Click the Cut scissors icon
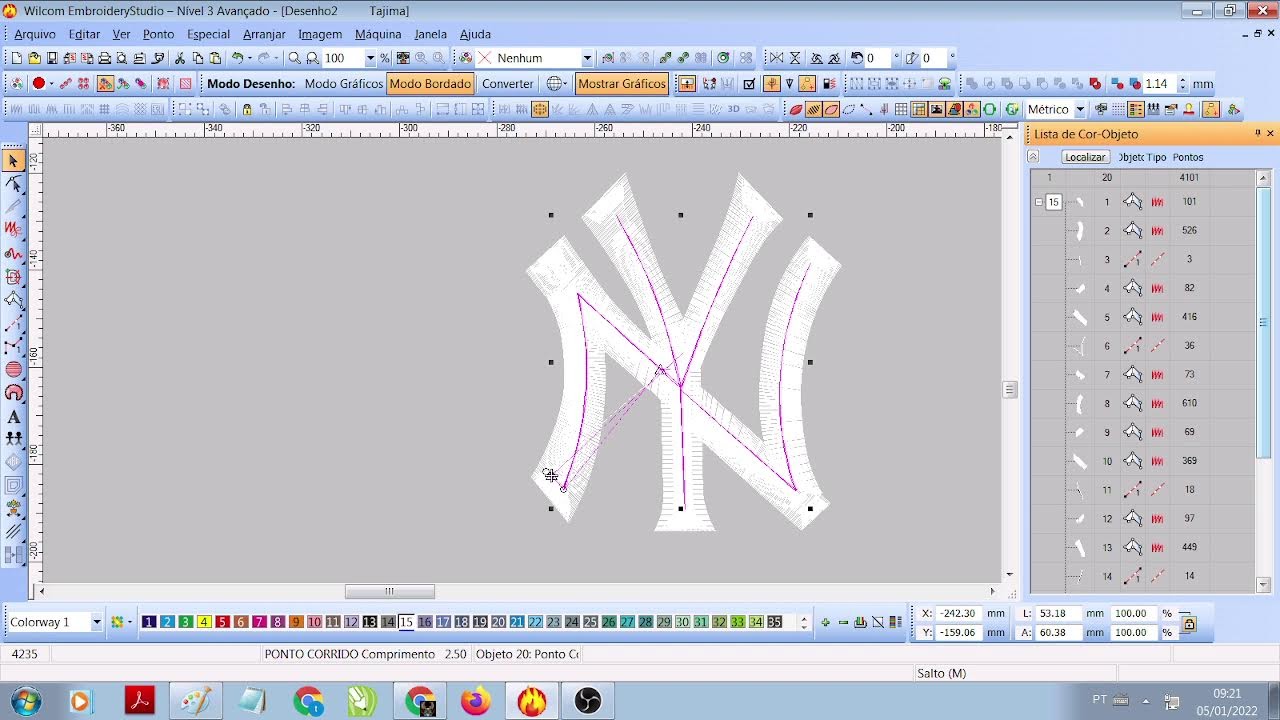This screenshot has width=1280, height=720. pos(180,58)
